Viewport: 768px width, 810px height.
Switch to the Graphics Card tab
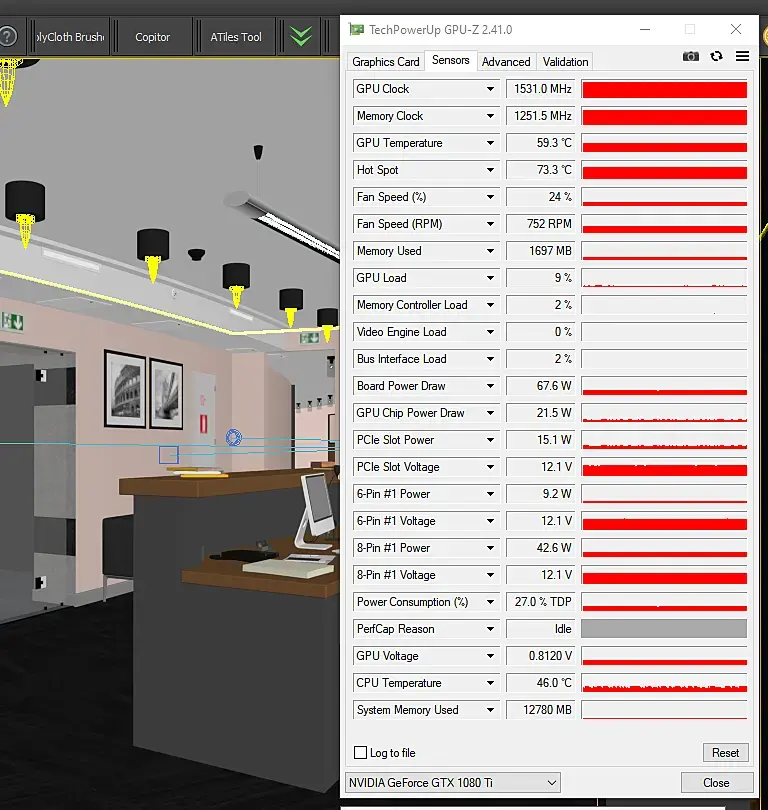pos(386,61)
